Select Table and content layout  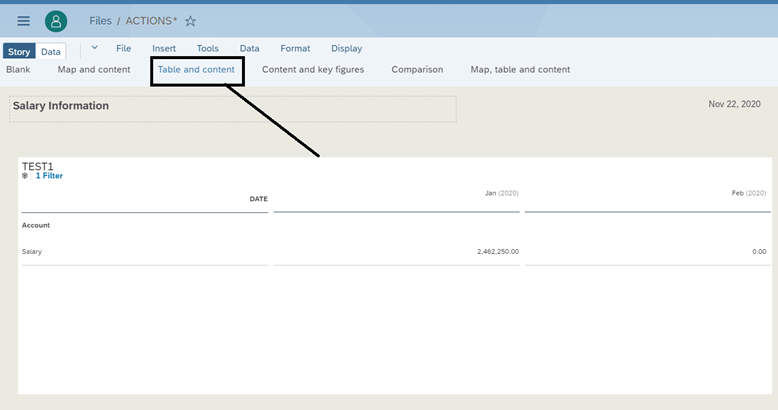coord(196,69)
